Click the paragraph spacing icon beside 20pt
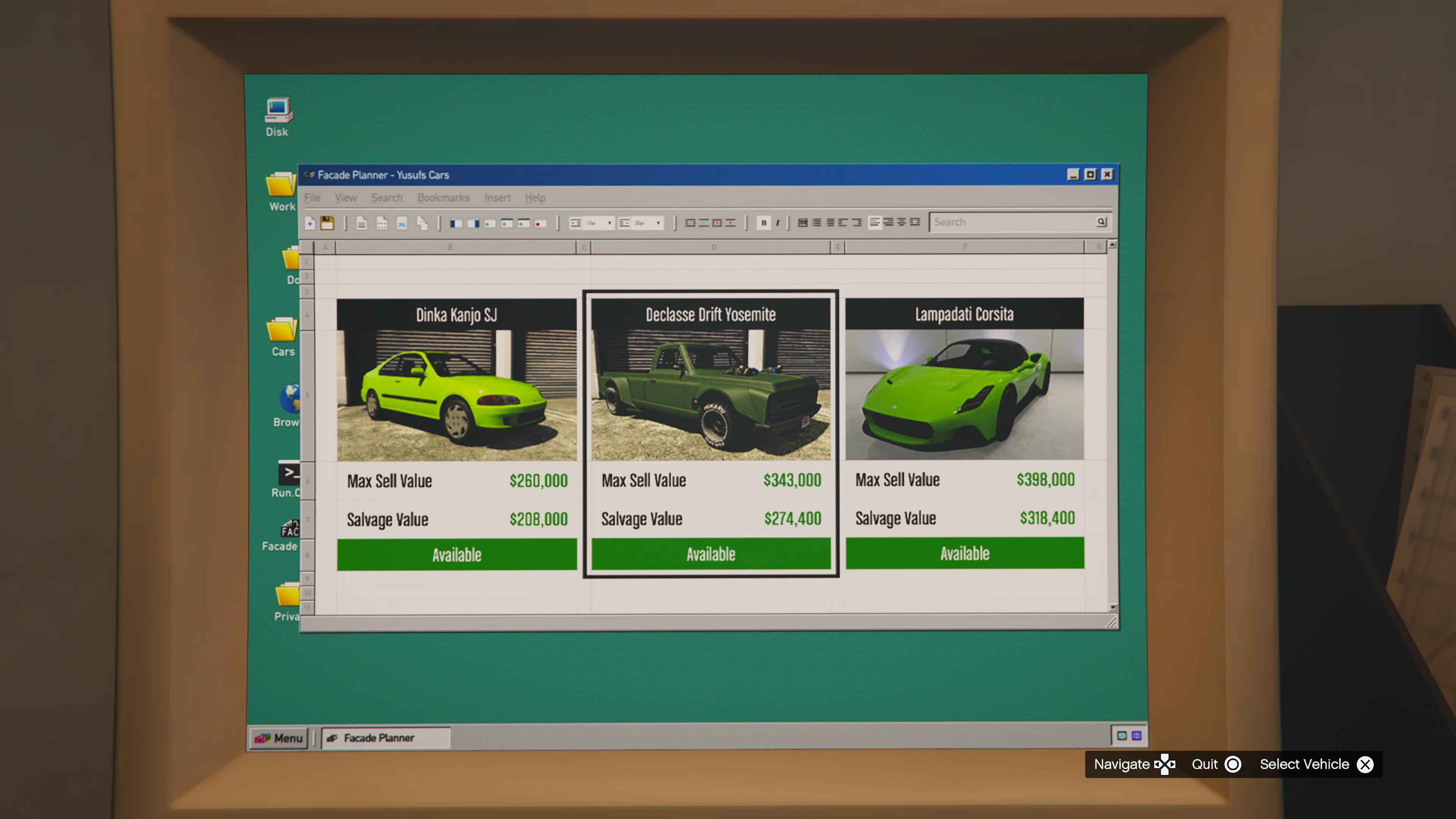1456x819 pixels. 624,223
